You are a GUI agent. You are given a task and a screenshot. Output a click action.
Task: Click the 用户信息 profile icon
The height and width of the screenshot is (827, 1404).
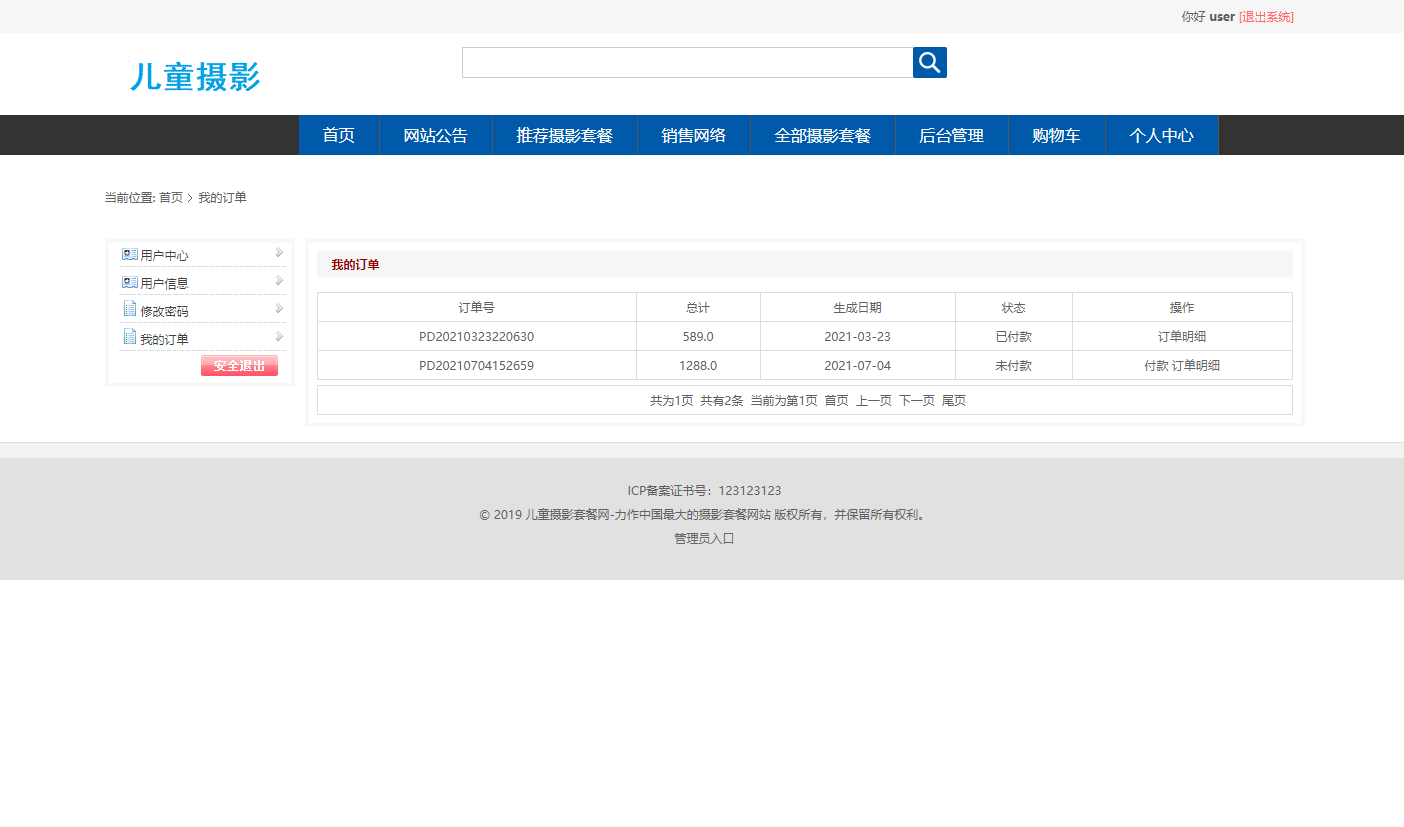pos(130,282)
